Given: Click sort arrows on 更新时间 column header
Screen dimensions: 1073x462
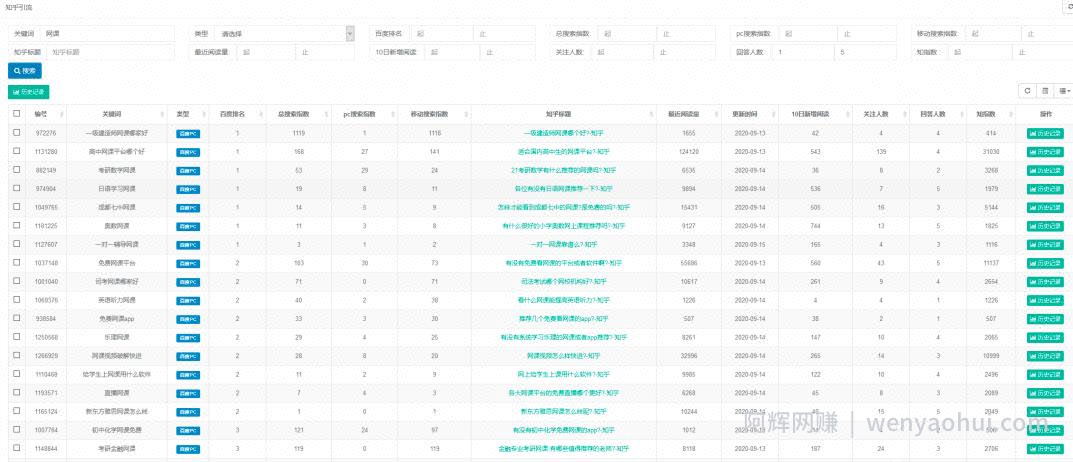Looking at the screenshot, I should (x=773, y=114).
